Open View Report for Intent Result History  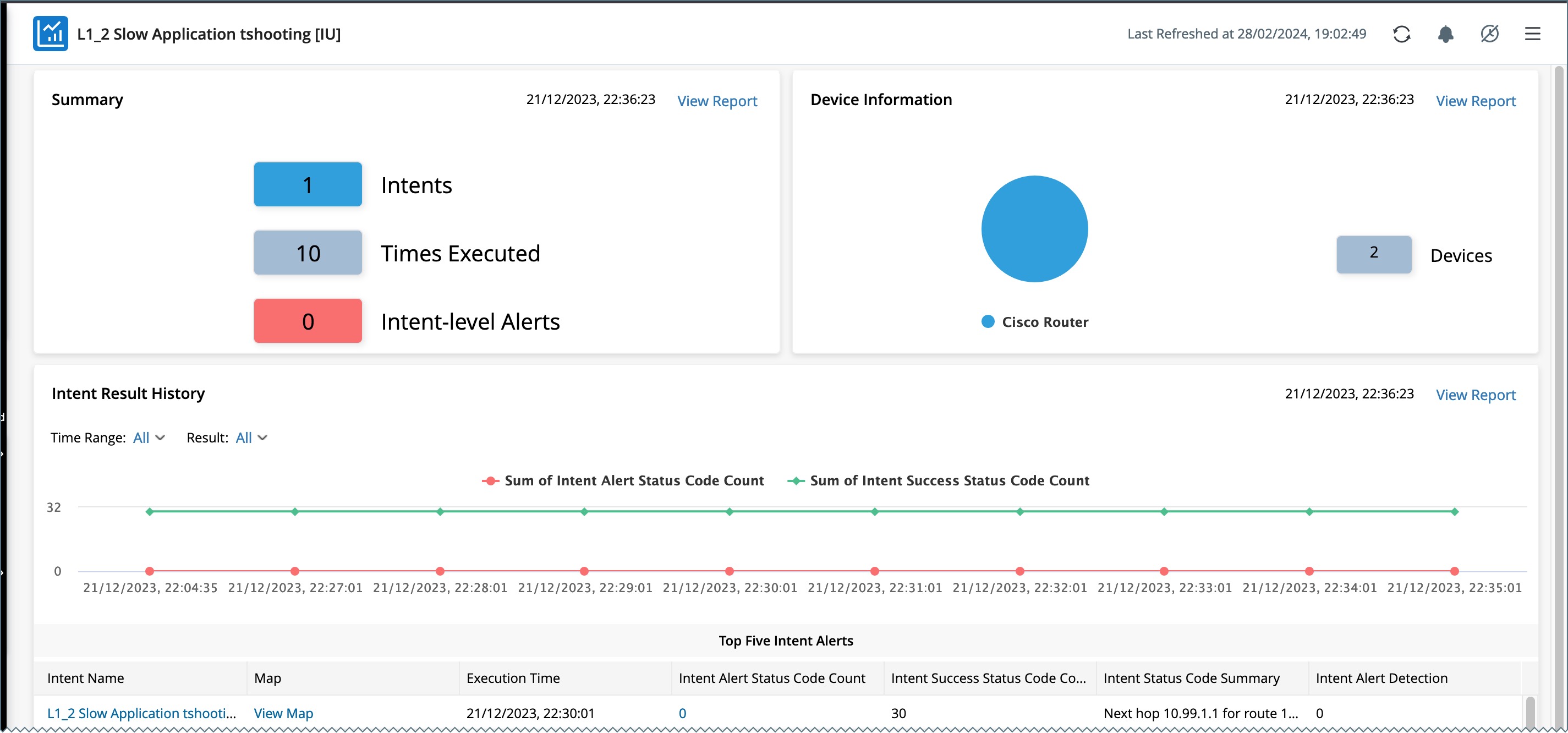click(1475, 395)
